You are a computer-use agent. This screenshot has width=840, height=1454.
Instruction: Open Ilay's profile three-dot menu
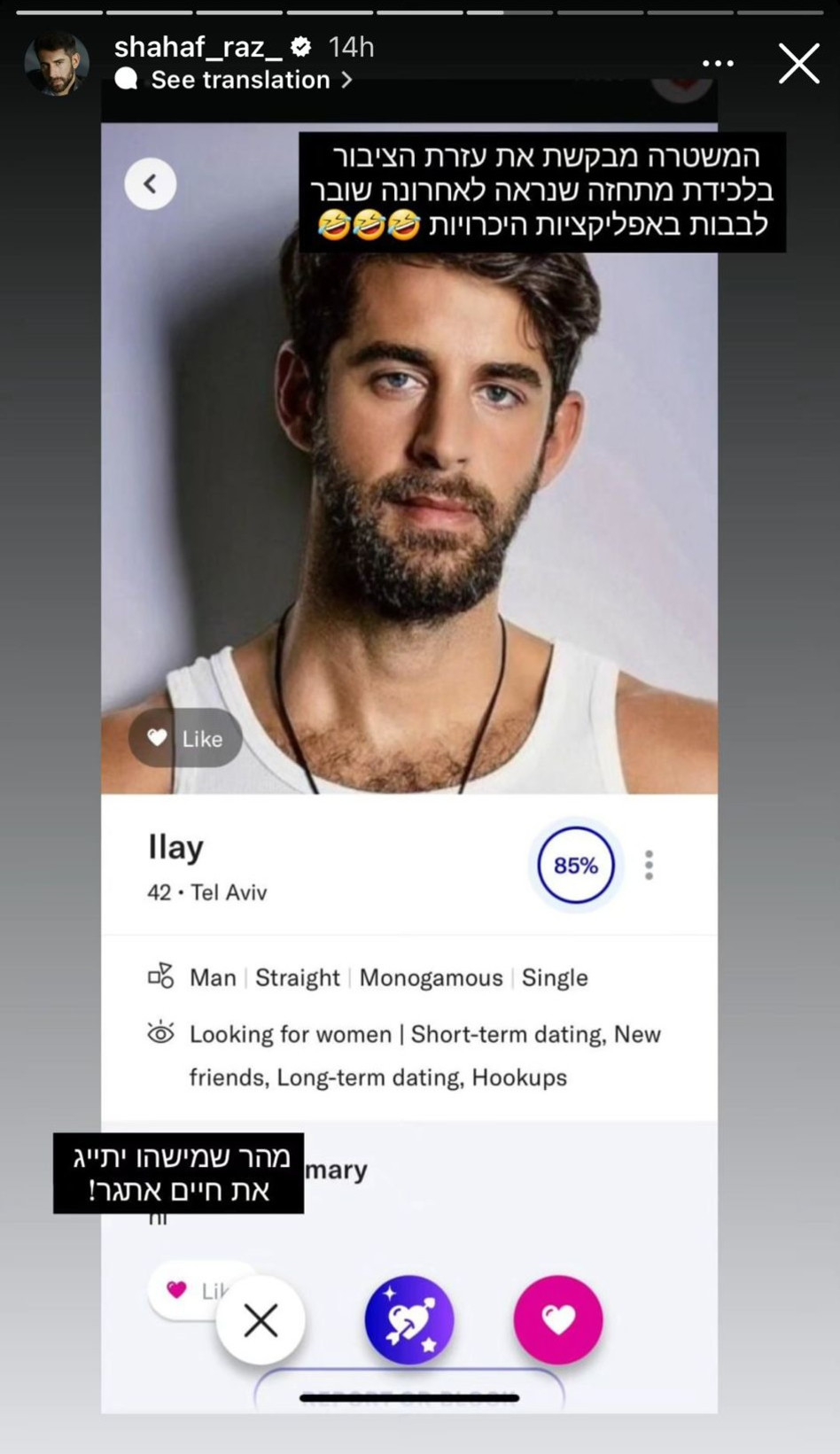[x=649, y=865]
